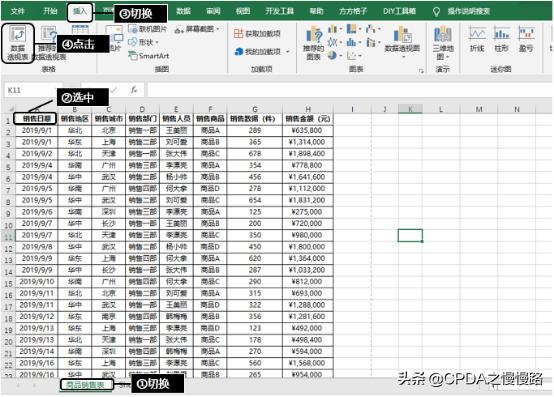Select the 销售城市 header cell
Screen dimensions: 554x397
[x=108, y=119]
